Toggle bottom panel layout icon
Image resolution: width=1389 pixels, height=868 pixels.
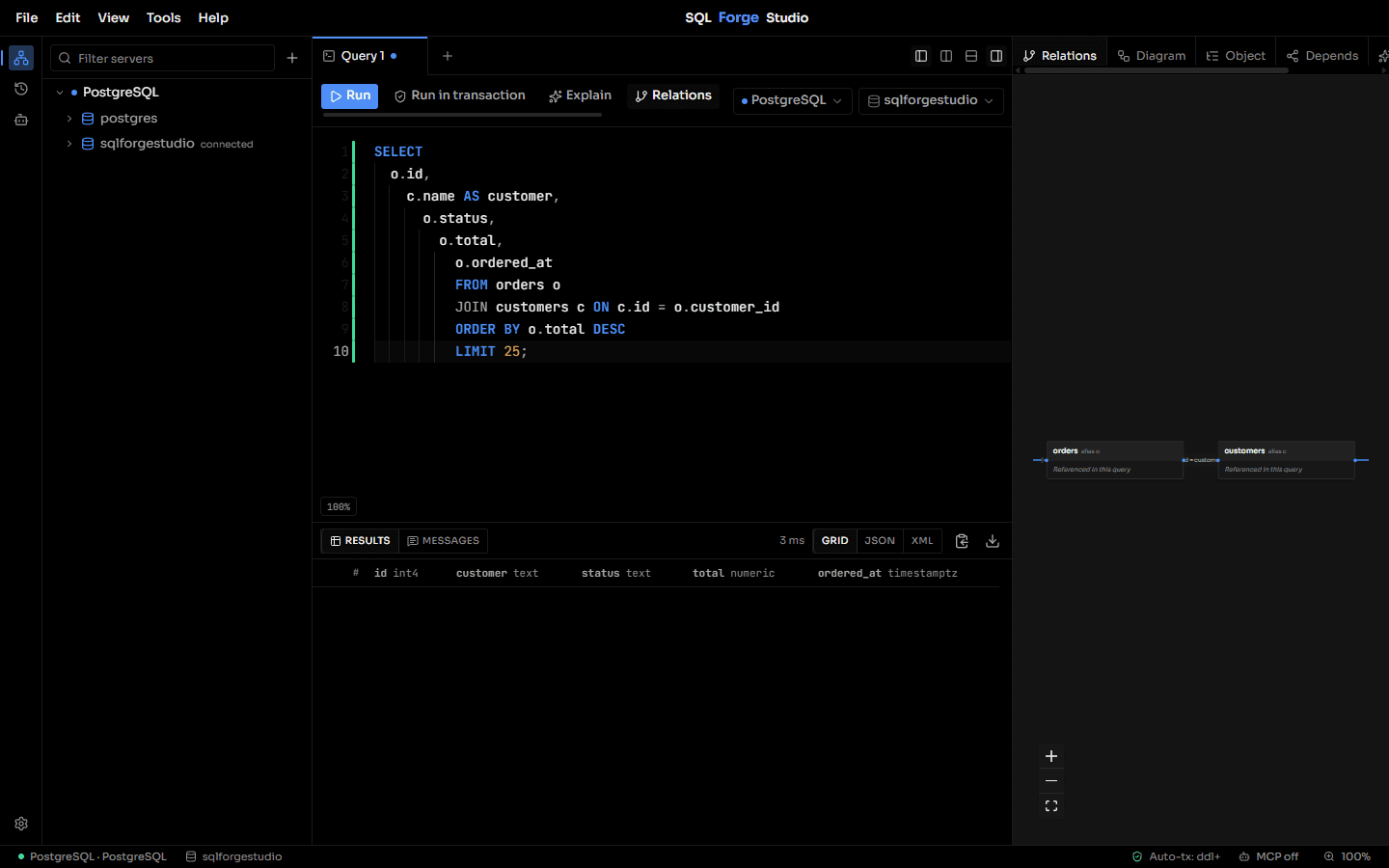click(x=971, y=56)
